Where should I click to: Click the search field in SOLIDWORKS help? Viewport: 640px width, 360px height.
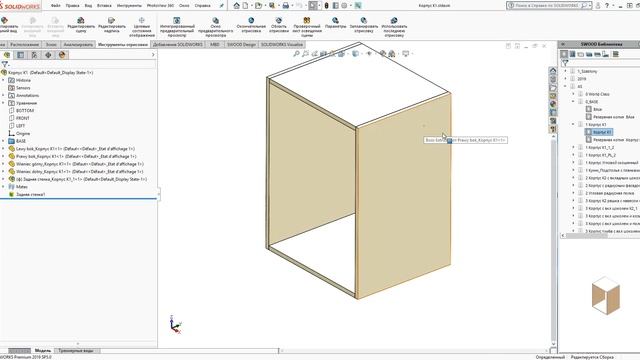[x=547, y=6]
